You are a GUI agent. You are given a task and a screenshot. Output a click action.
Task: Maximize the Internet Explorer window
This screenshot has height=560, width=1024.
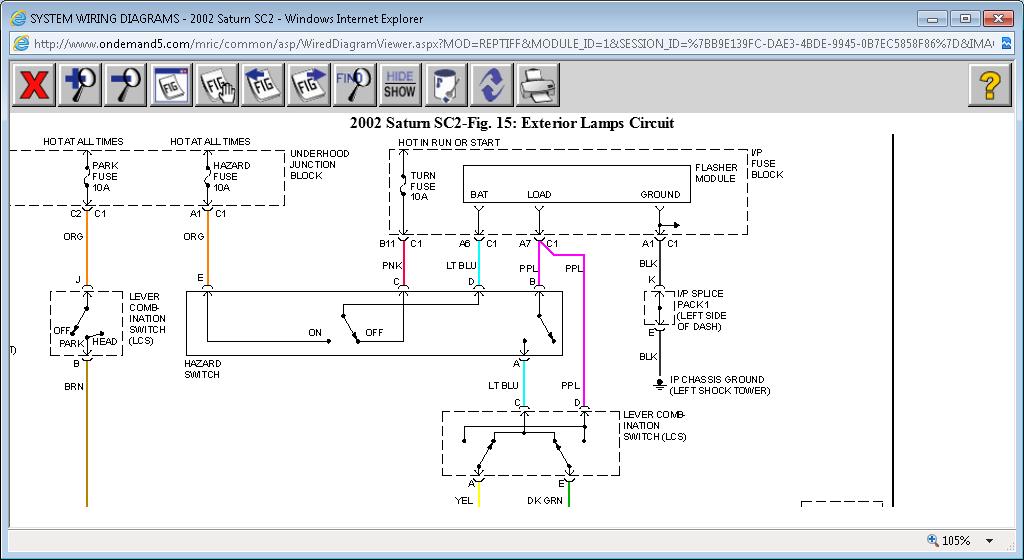(965, 19)
